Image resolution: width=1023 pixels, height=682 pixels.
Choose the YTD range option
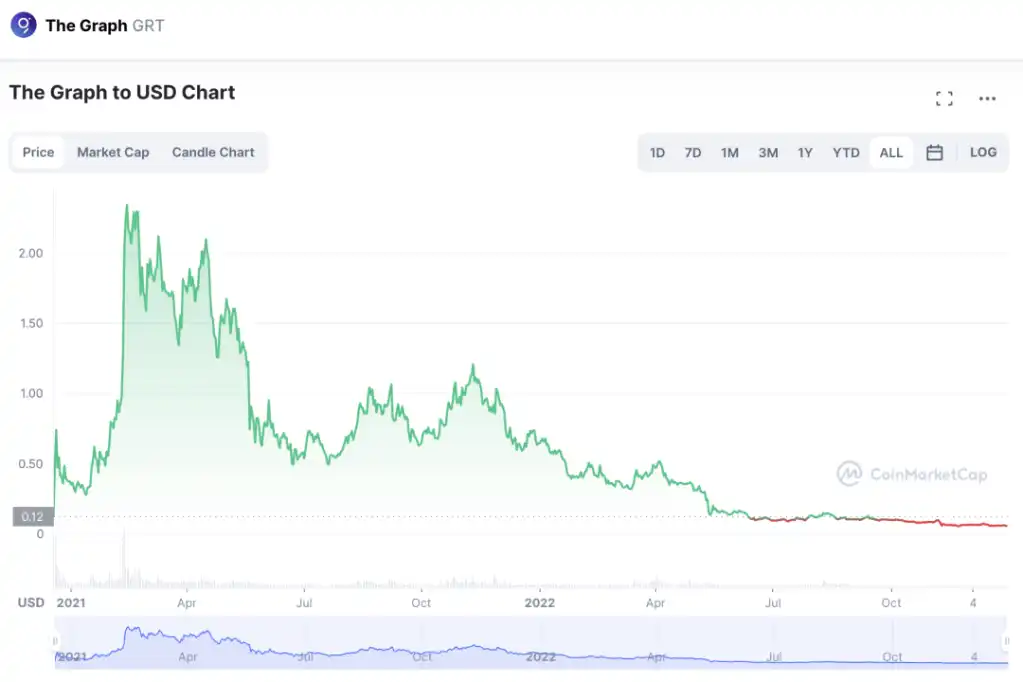click(x=846, y=153)
